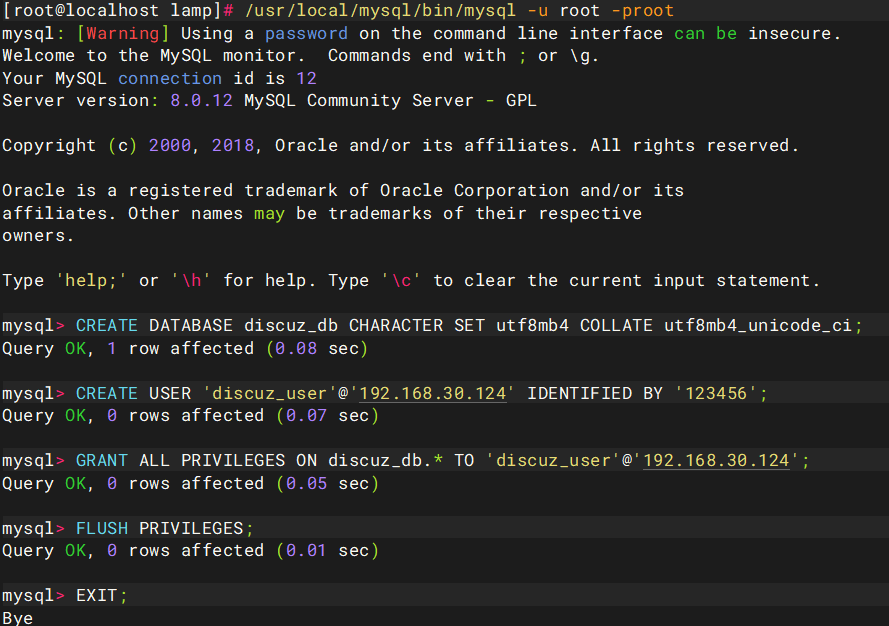Click the server version '8.0.12'
Screen dimensions: 889x626
tap(201, 100)
